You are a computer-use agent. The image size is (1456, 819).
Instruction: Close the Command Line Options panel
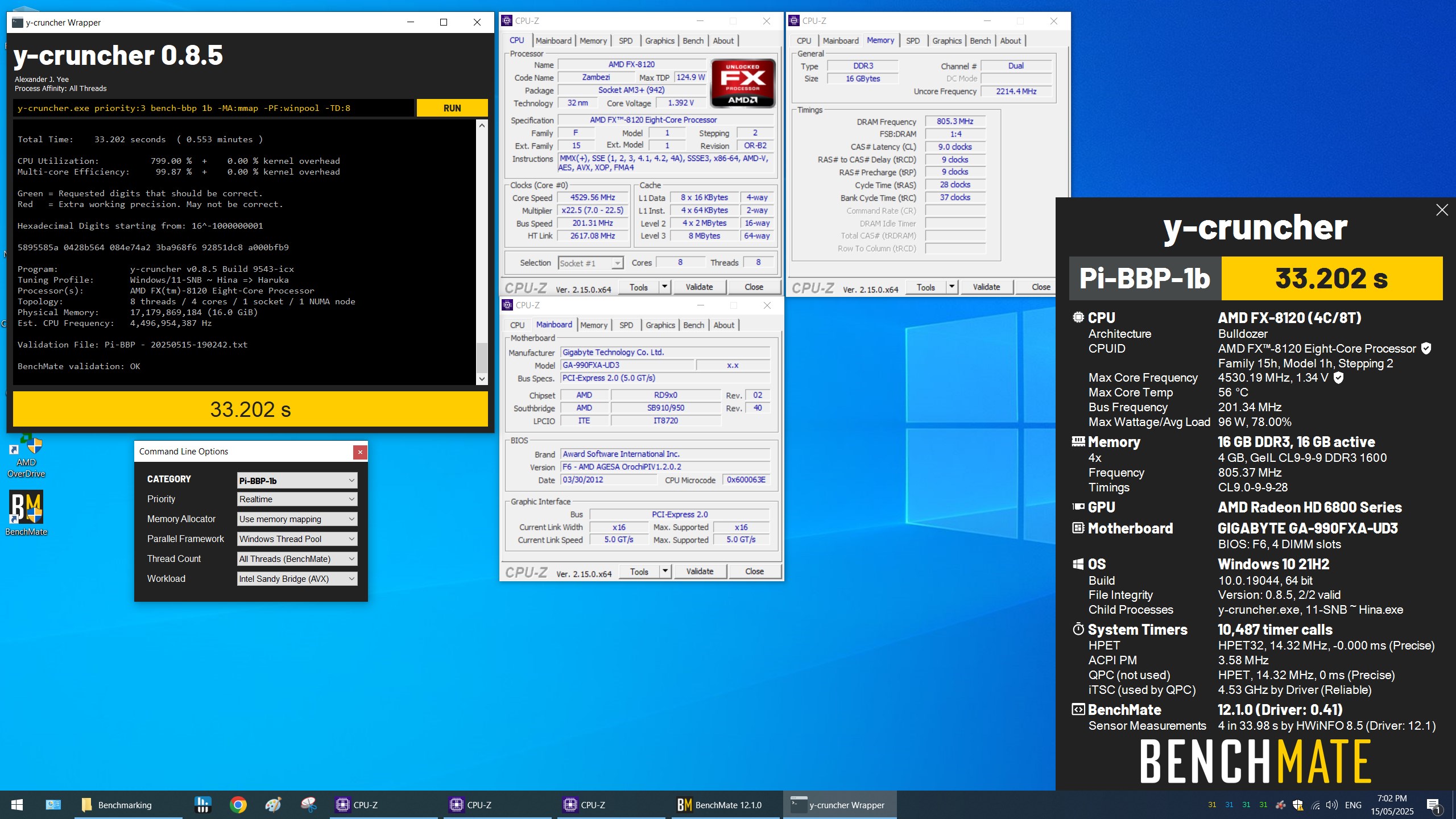pyautogui.click(x=360, y=452)
